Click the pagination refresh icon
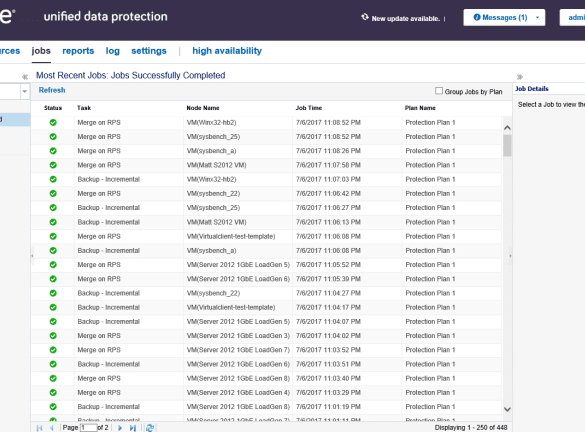The image size is (585, 432). coord(150,428)
